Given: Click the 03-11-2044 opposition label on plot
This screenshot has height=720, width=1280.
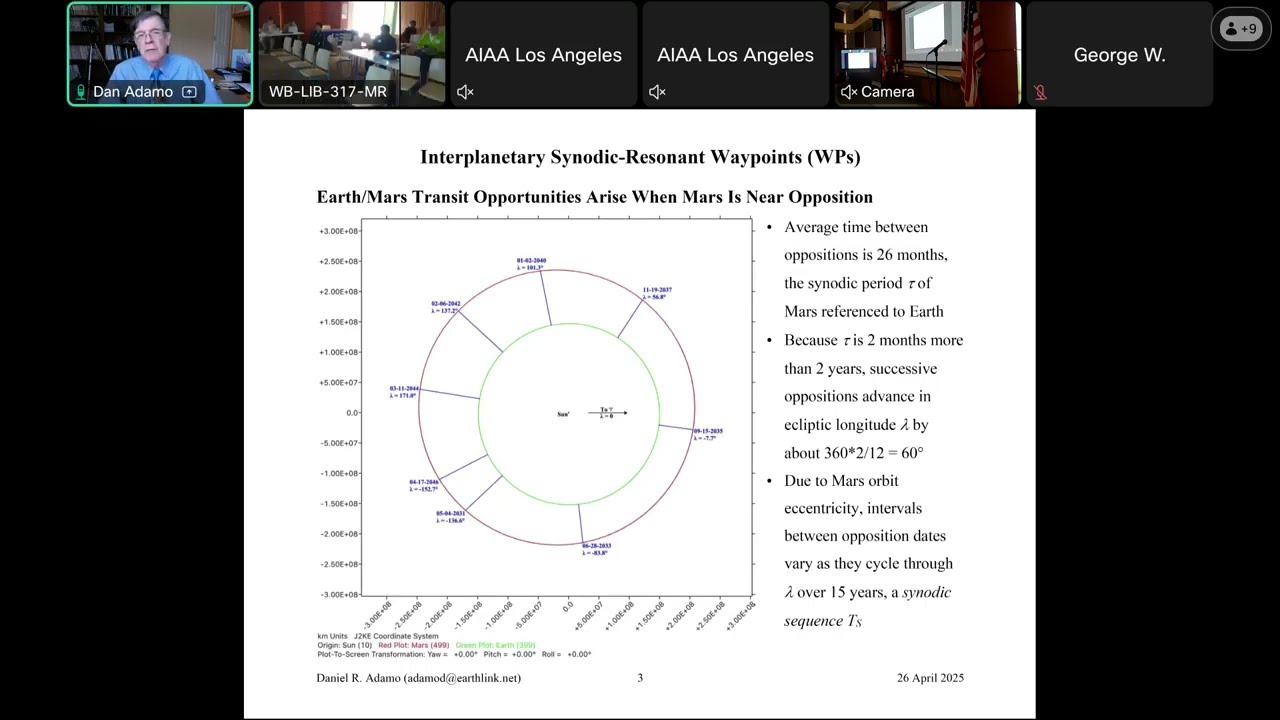Looking at the screenshot, I should pos(404,391).
